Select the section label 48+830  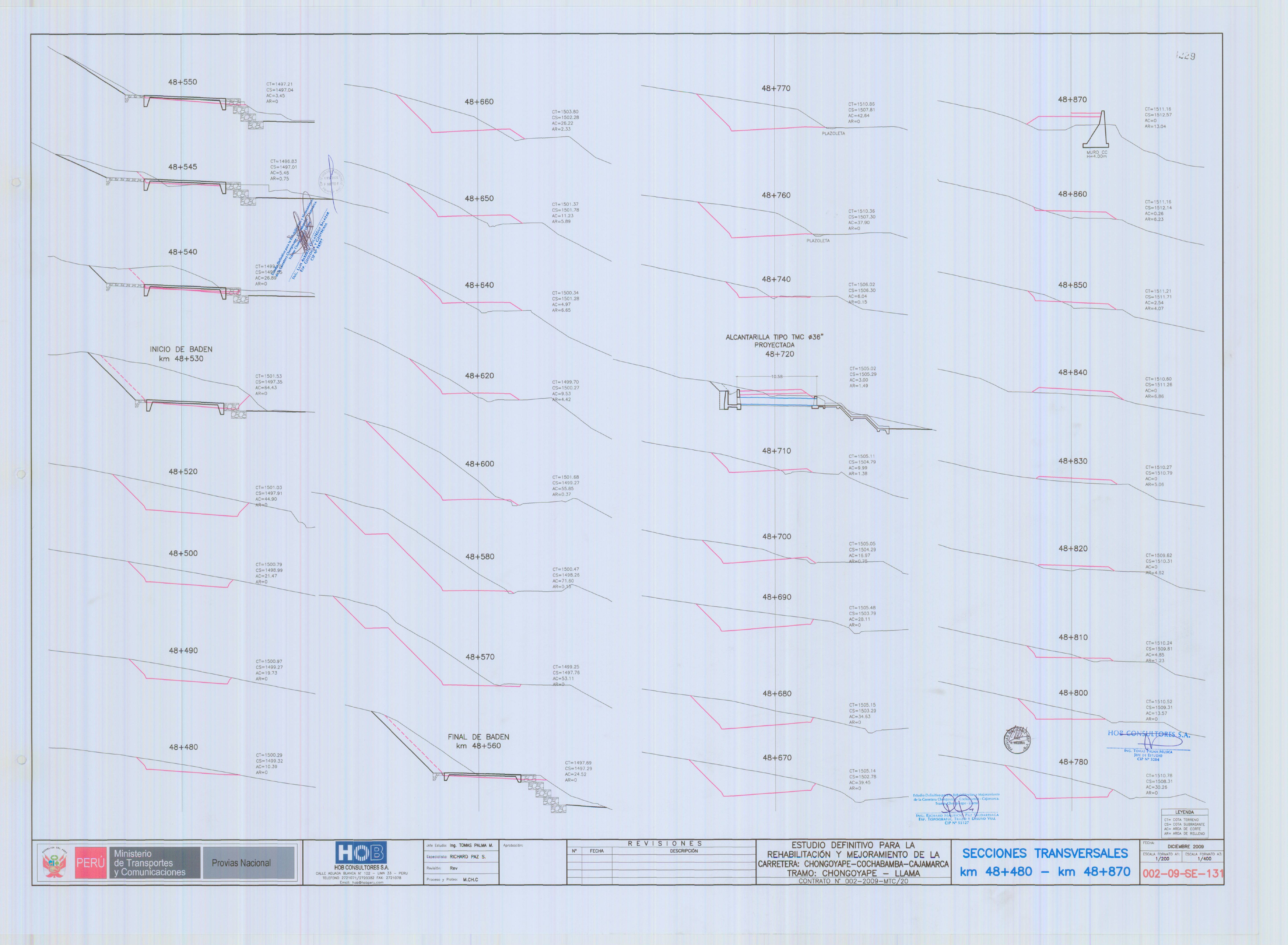(1073, 461)
